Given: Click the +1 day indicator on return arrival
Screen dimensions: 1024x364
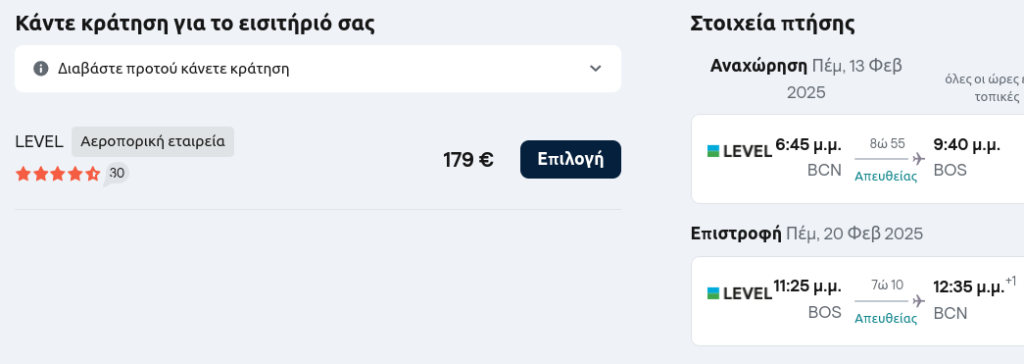Looking at the screenshot, I should pyautogui.click(x=1010, y=281).
